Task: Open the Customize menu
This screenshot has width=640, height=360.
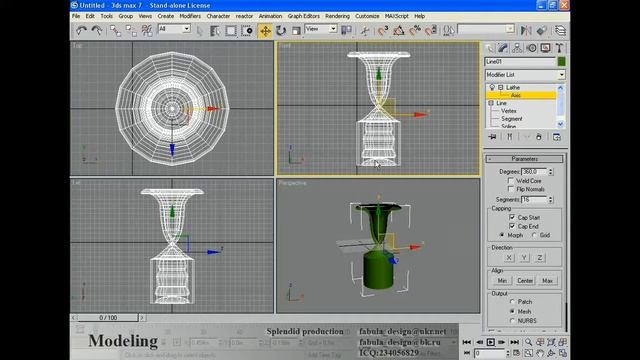Action: coord(367,16)
